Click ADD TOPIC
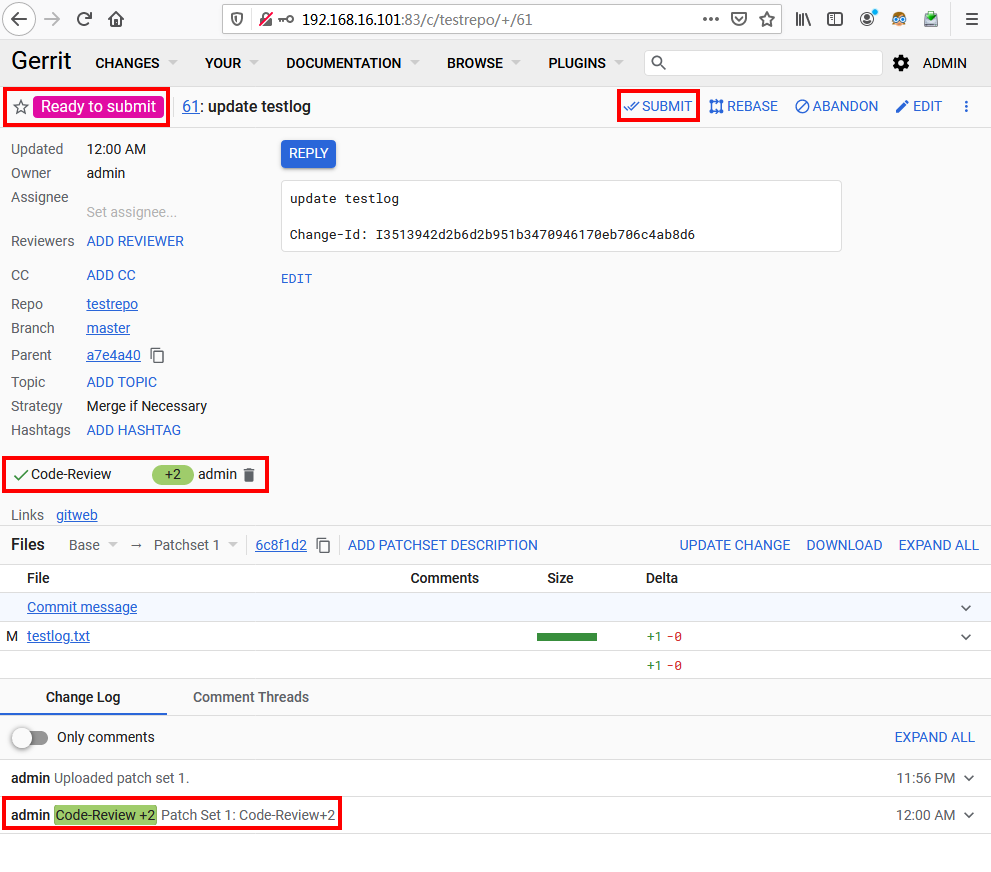 pyautogui.click(x=121, y=382)
